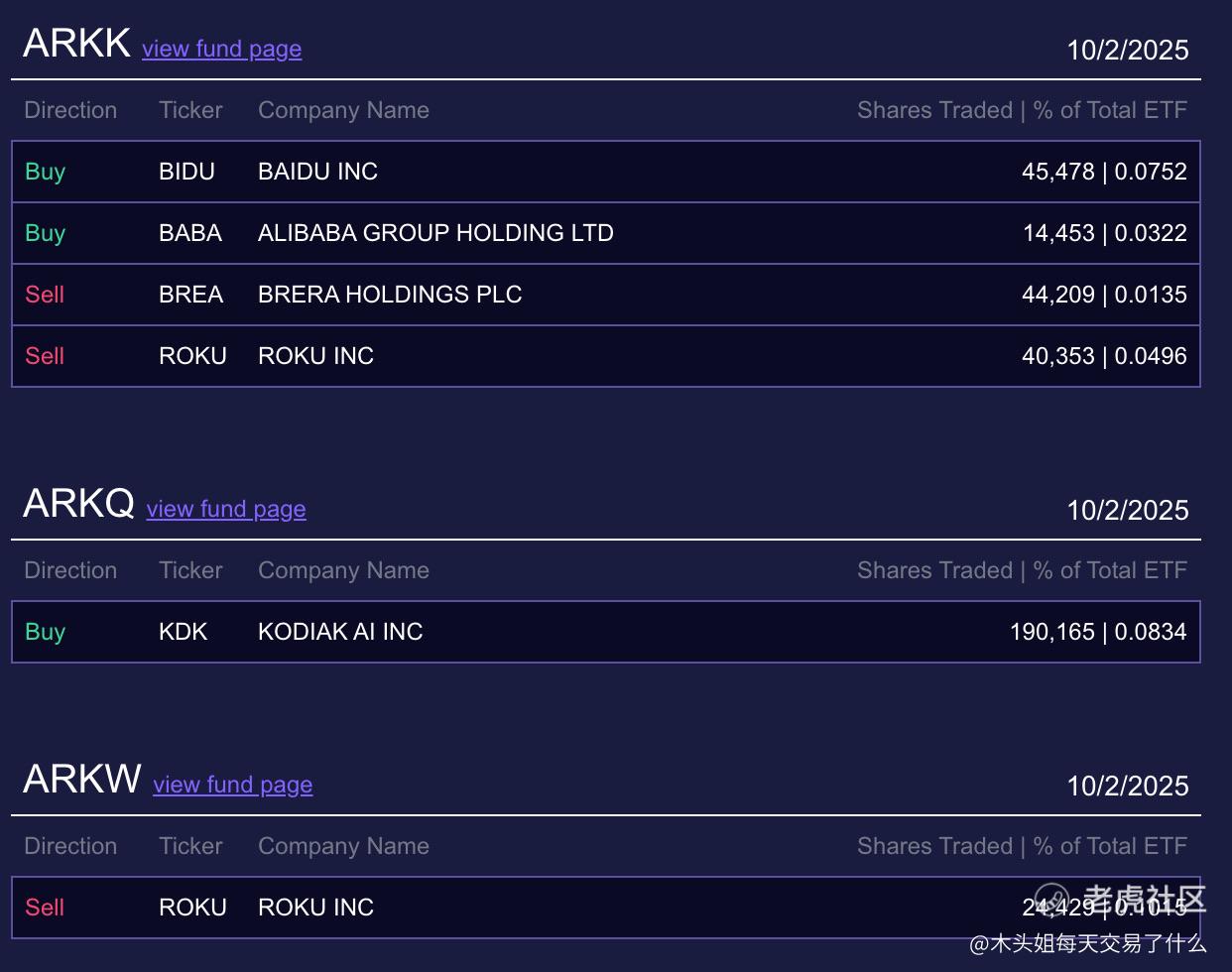Click ALIBABA GROUP HOLDING LTD company name

435,233
